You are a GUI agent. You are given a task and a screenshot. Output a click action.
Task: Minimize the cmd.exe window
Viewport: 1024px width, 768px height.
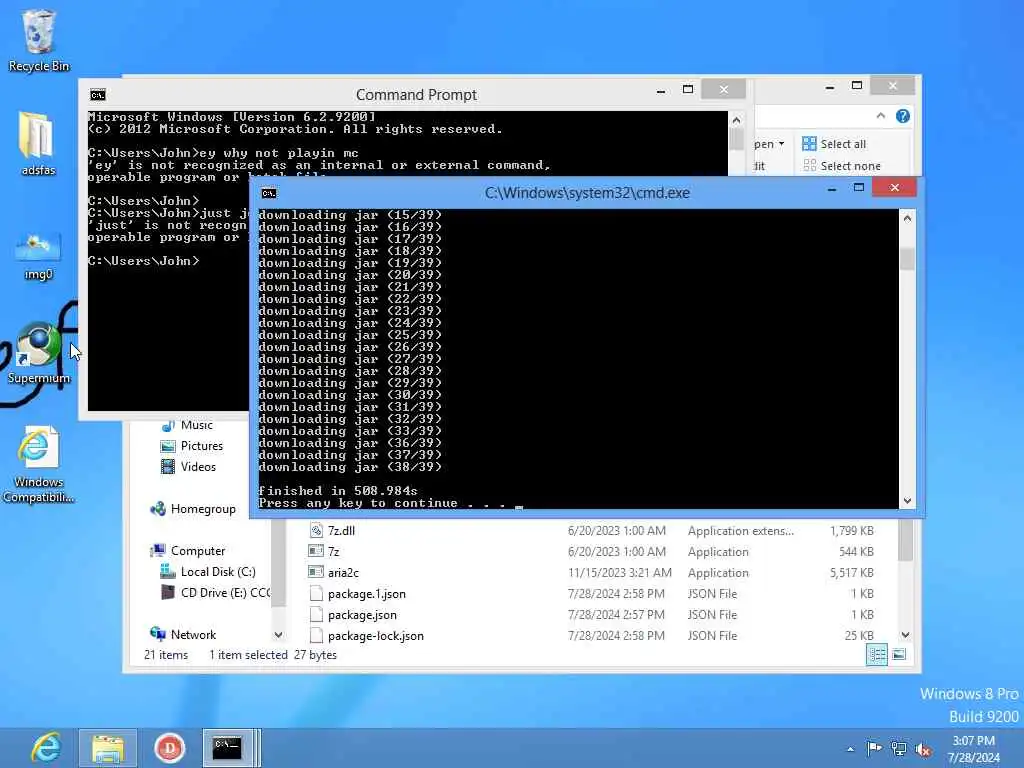pyautogui.click(x=832, y=189)
